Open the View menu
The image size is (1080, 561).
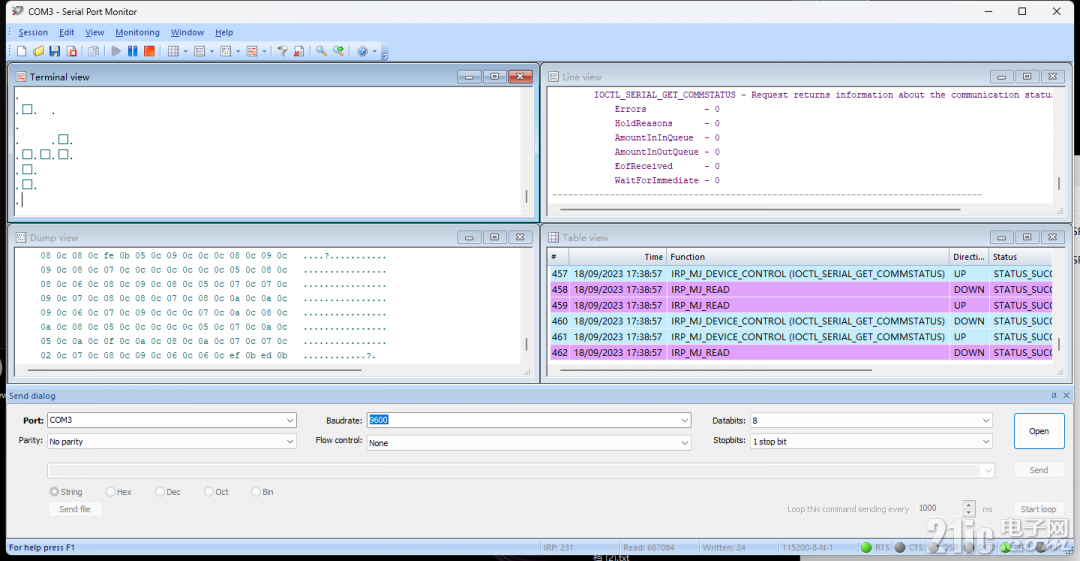[x=94, y=32]
